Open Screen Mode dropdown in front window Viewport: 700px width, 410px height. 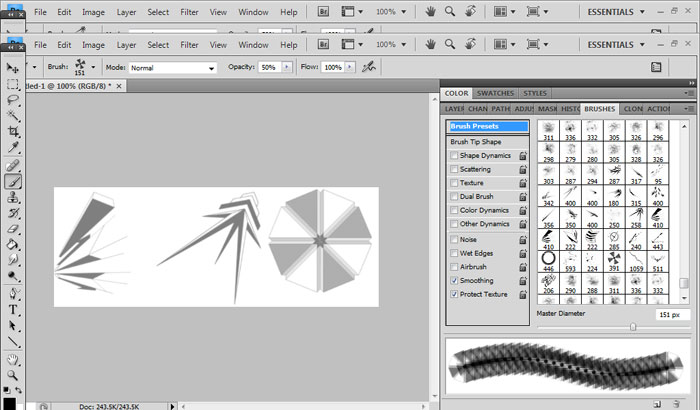tap(537, 44)
